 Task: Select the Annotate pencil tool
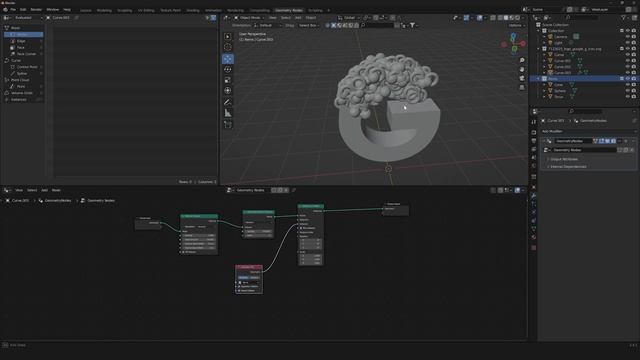pos(228,102)
